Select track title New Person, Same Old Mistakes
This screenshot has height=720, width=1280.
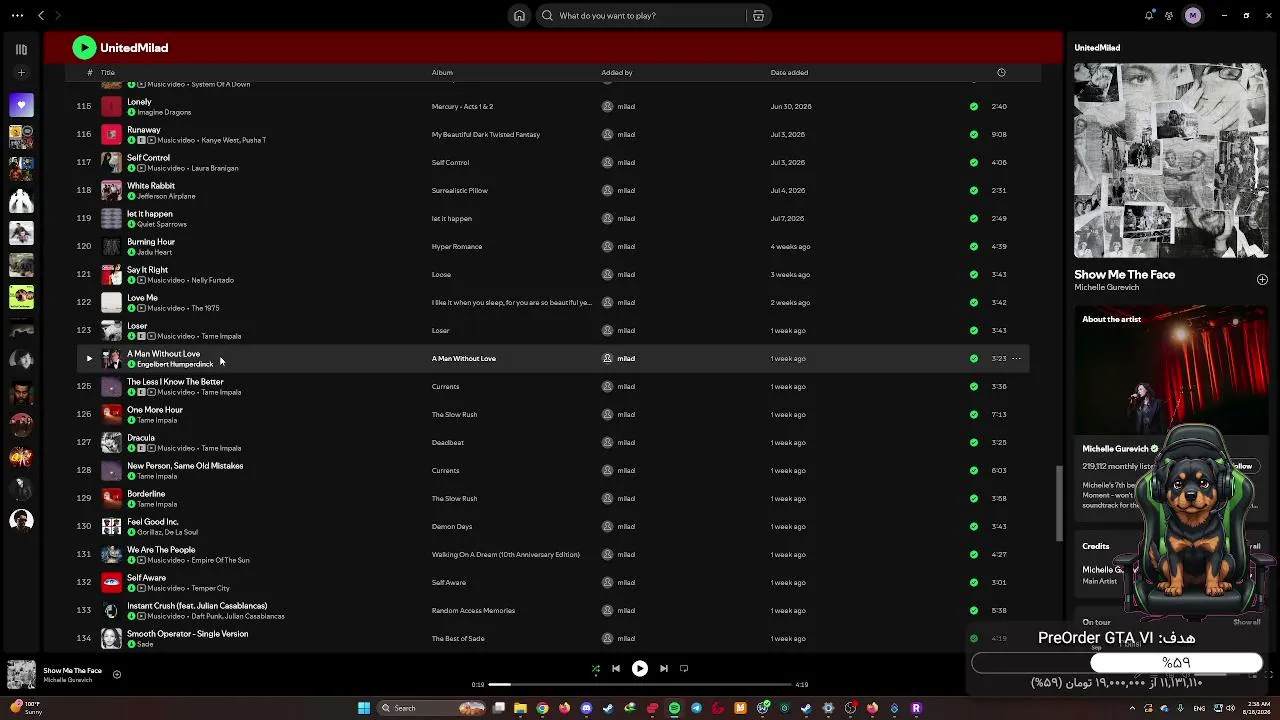tap(185, 466)
